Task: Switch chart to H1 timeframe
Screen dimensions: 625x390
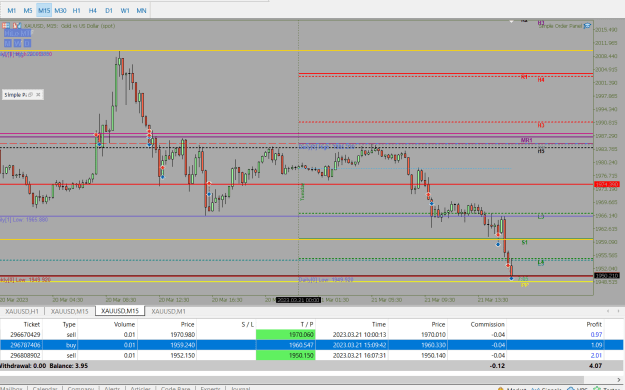Action: click(x=77, y=10)
